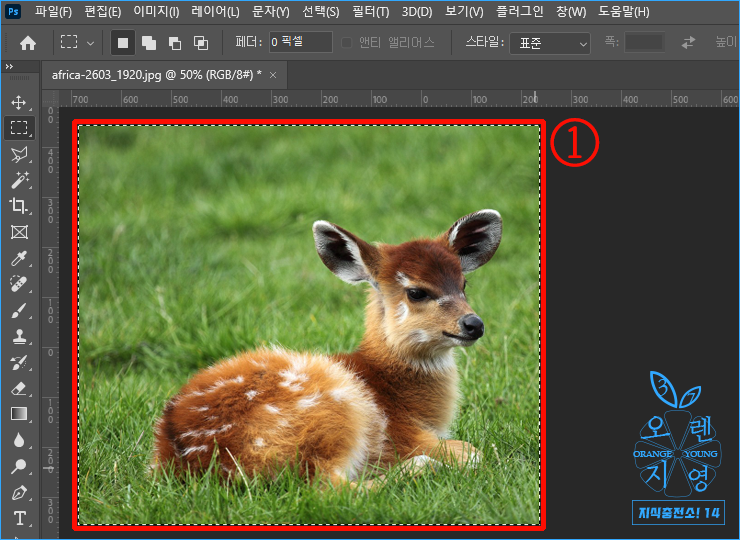Select the Gradient tool
Image resolution: width=740 pixels, height=540 pixels.
(x=19, y=414)
